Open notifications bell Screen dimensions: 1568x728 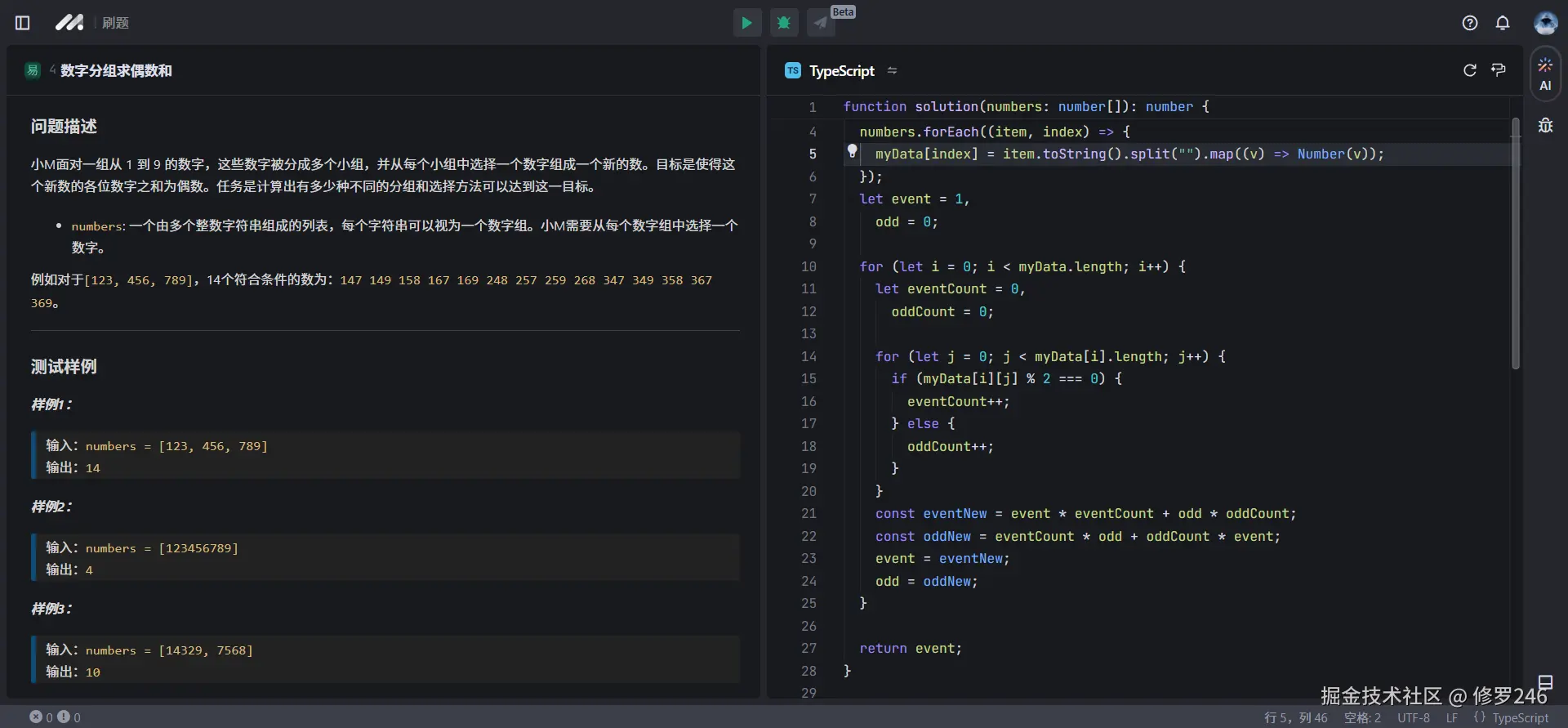point(1503,23)
